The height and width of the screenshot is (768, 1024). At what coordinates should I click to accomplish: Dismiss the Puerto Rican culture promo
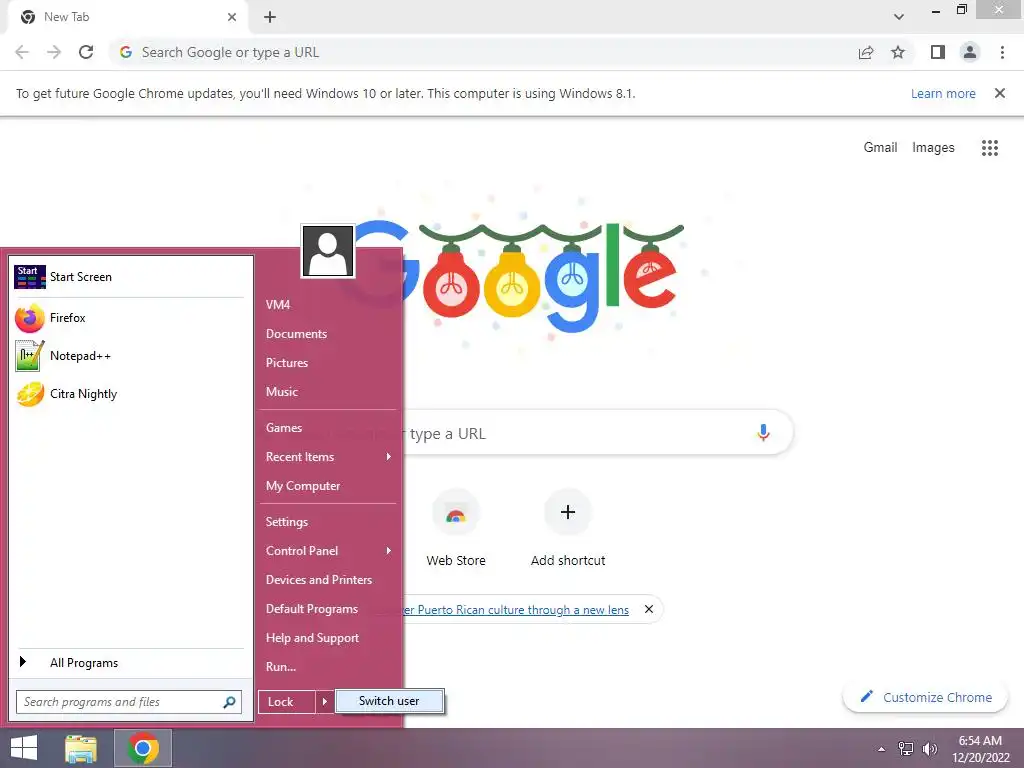[x=648, y=609]
